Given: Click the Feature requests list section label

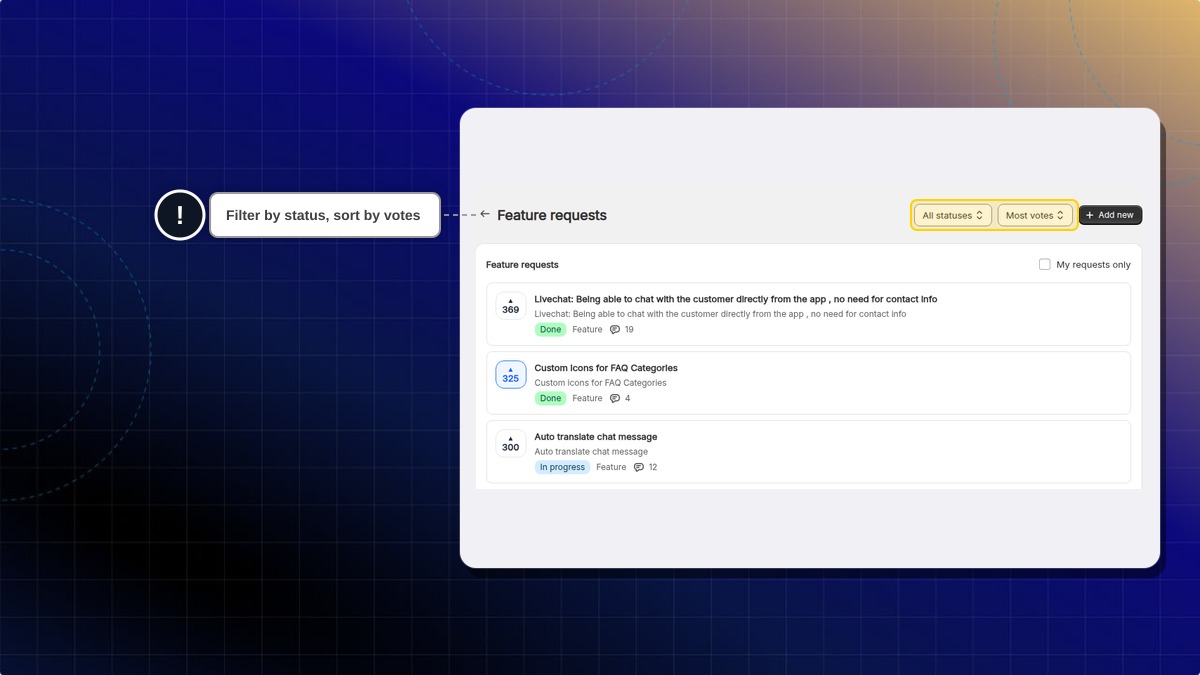Looking at the screenshot, I should 522,265.
